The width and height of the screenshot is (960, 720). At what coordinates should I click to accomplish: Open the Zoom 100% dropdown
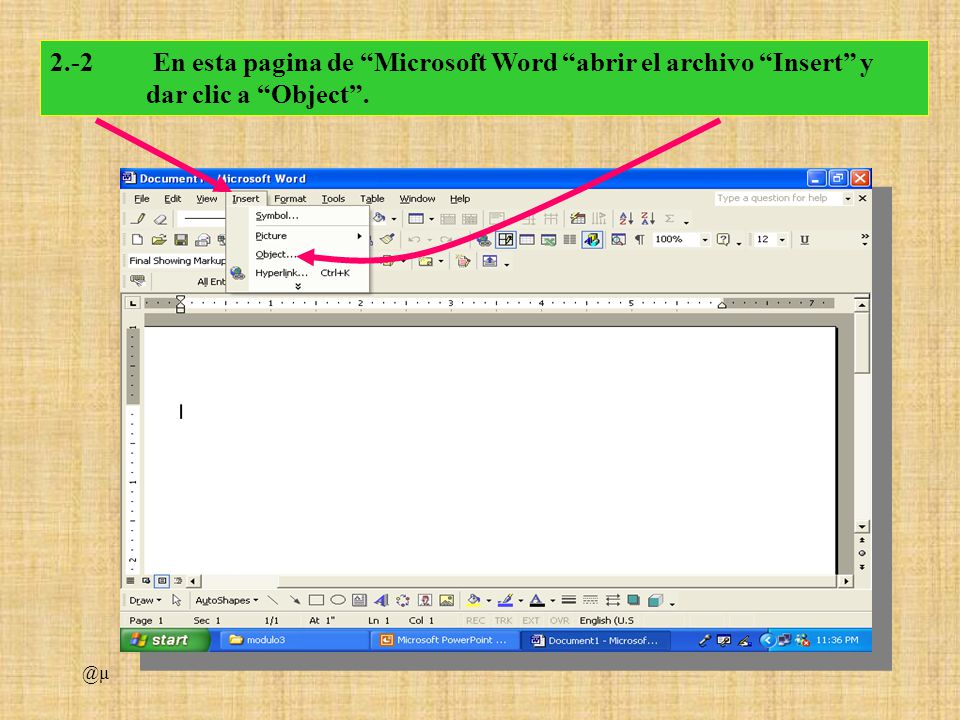[705, 239]
